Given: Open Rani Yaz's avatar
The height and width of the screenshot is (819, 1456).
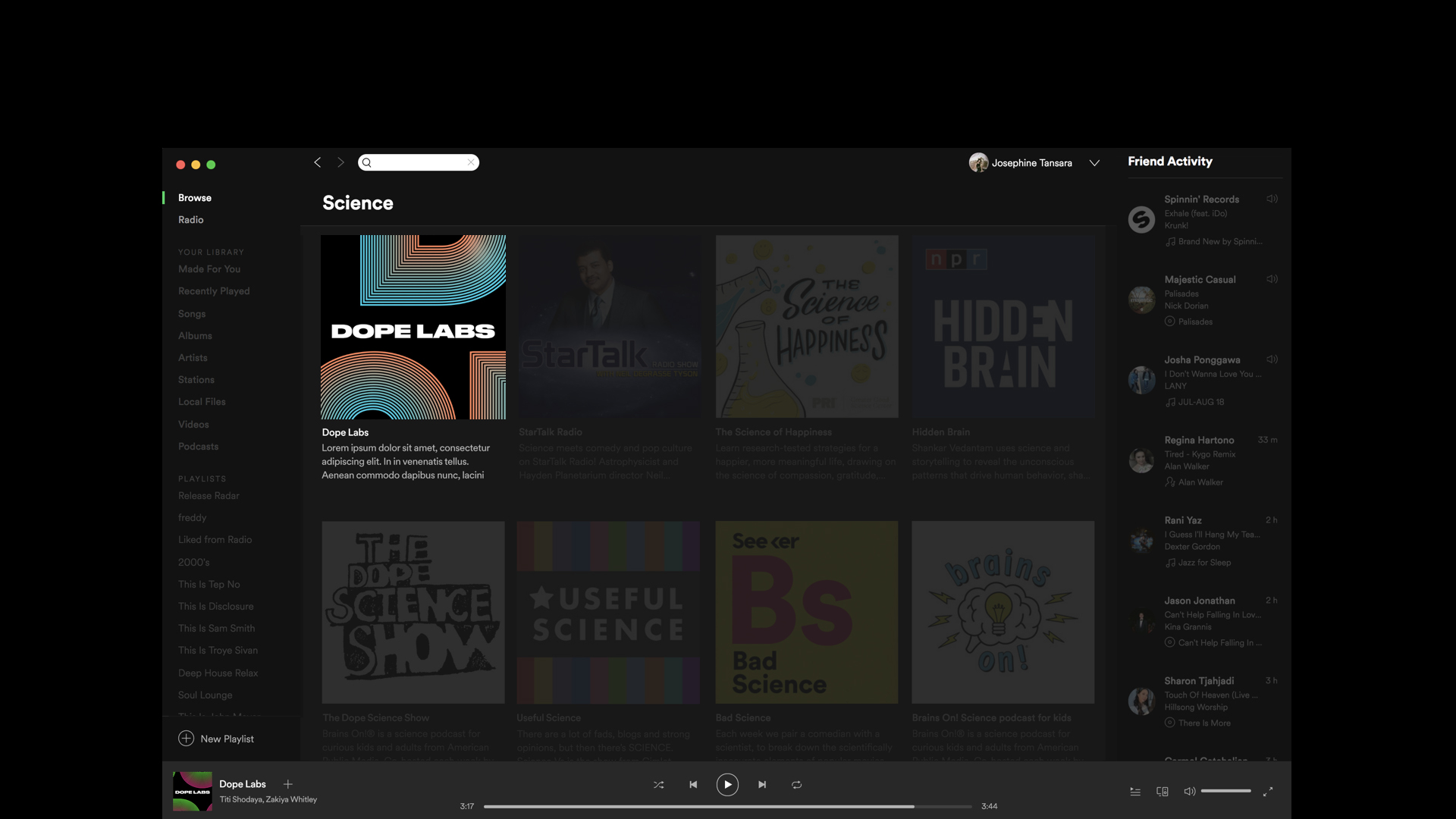Looking at the screenshot, I should point(1141,541).
